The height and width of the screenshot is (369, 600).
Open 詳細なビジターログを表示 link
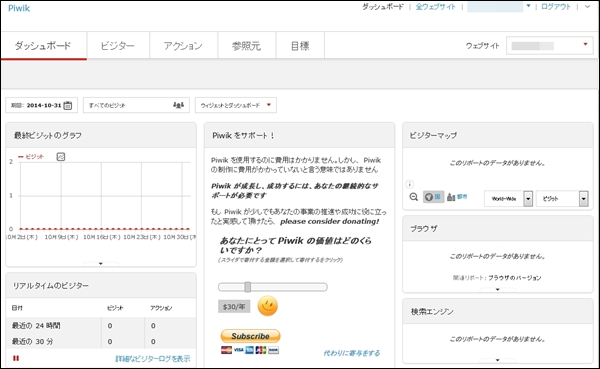click(153, 359)
